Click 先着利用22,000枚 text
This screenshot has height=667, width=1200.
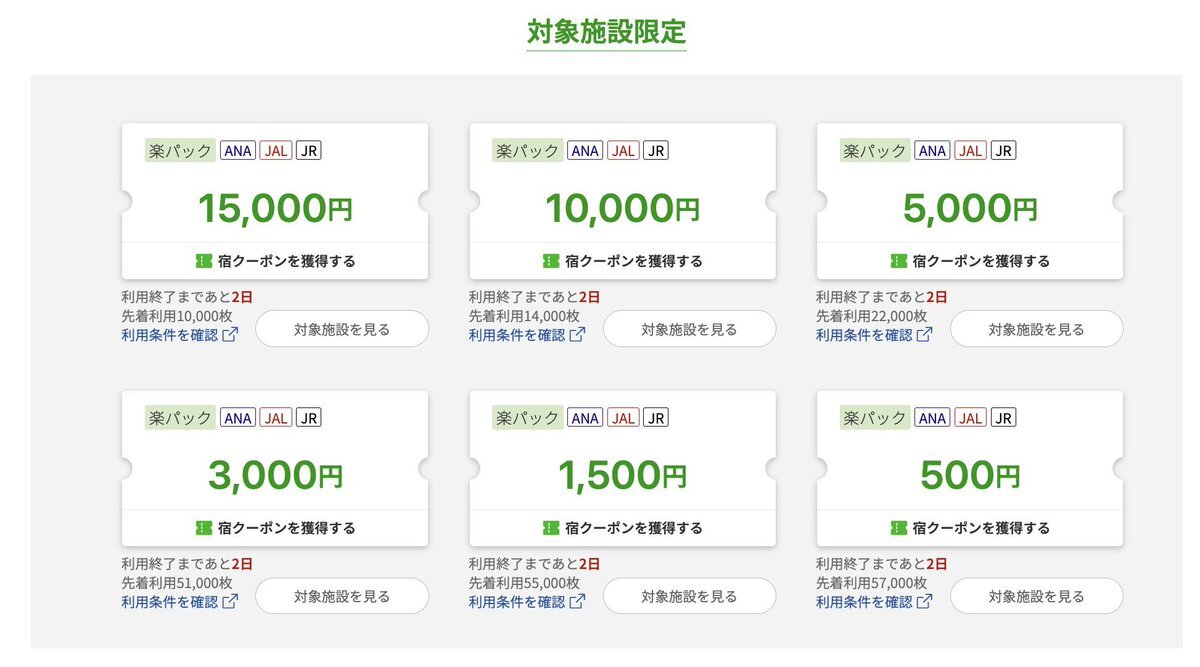click(x=872, y=316)
